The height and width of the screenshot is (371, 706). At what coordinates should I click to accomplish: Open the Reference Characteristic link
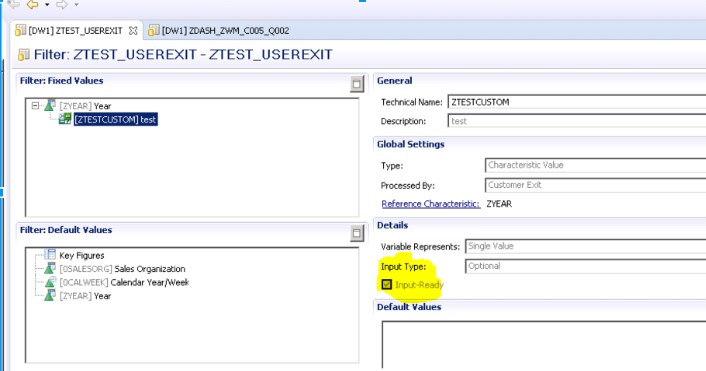pyautogui.click(x=430, y=204)
